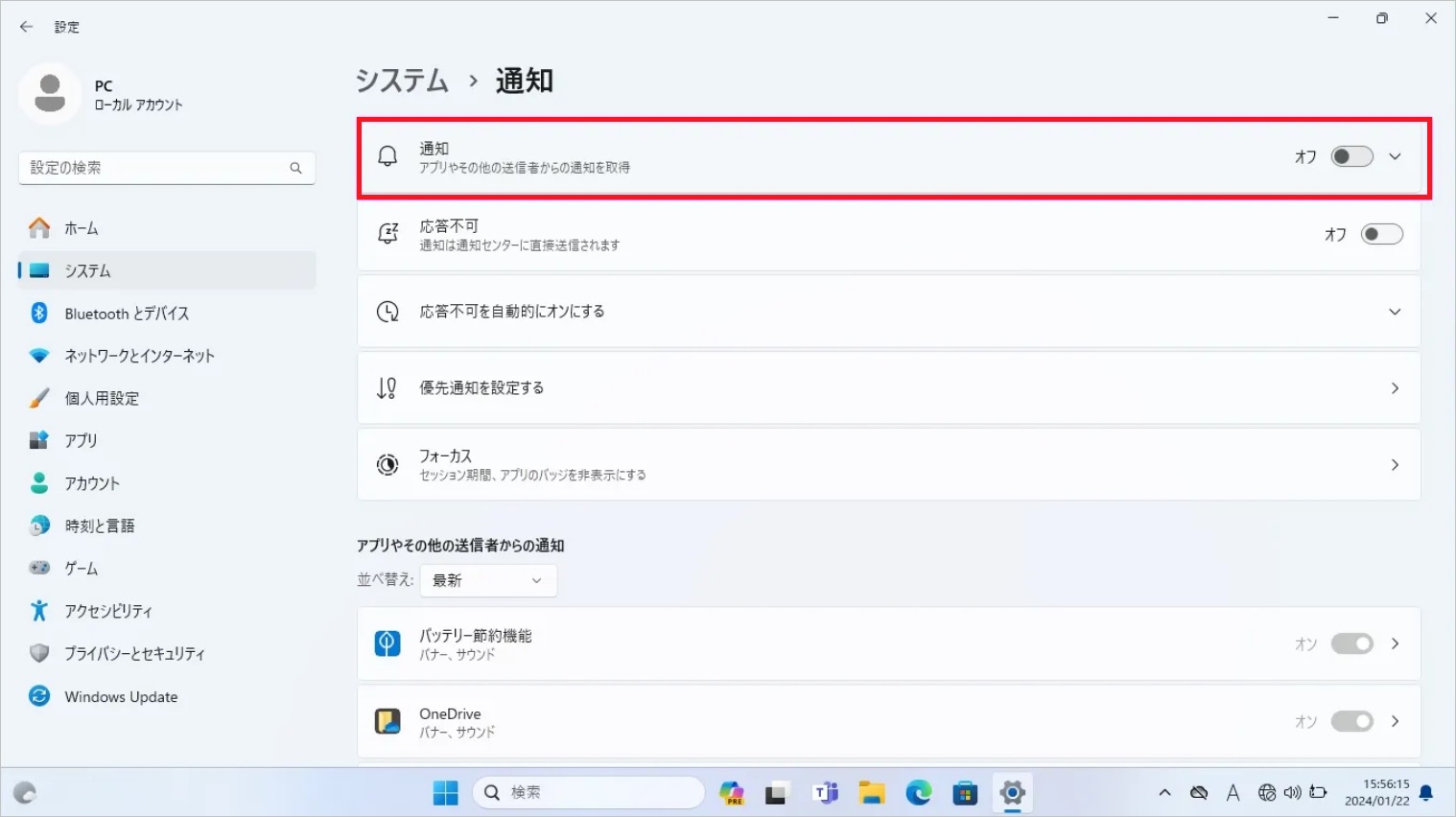Open the アプリ settings section

[81, 440]
